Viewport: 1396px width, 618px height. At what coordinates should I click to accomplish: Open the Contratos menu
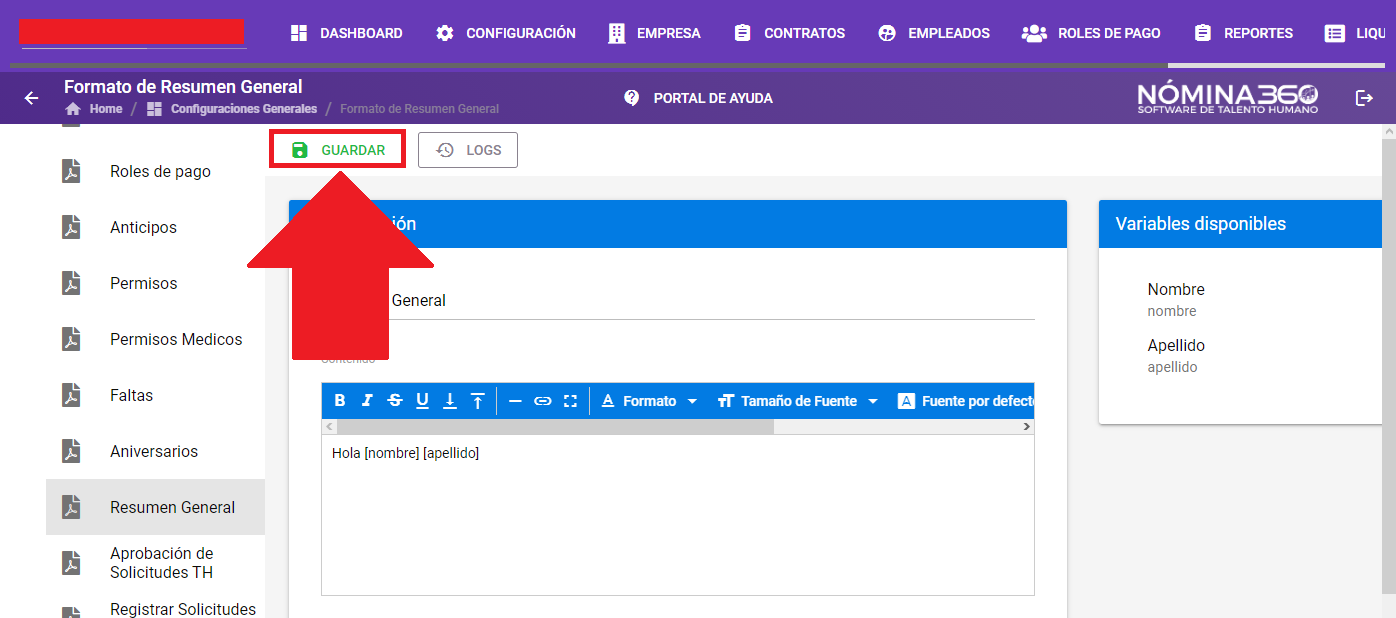(x=789, y=33)
